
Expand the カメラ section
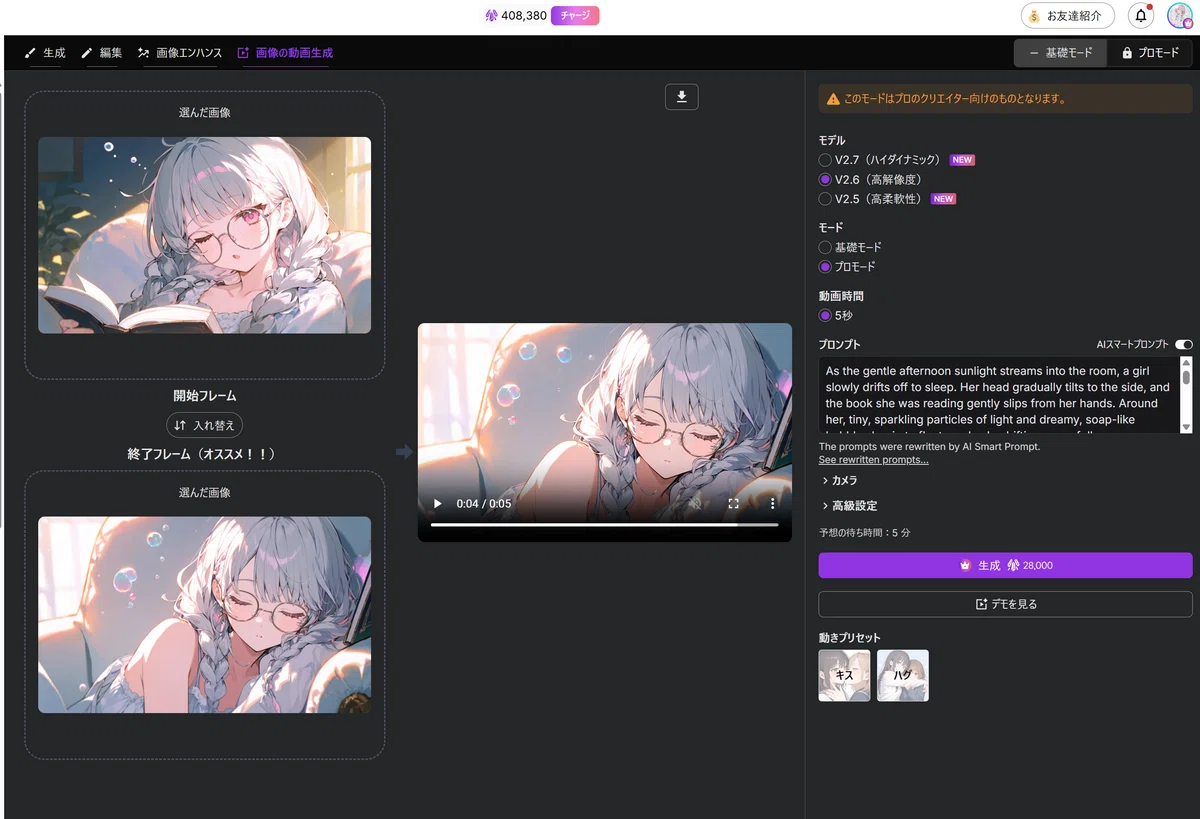(x=838, y=481)
